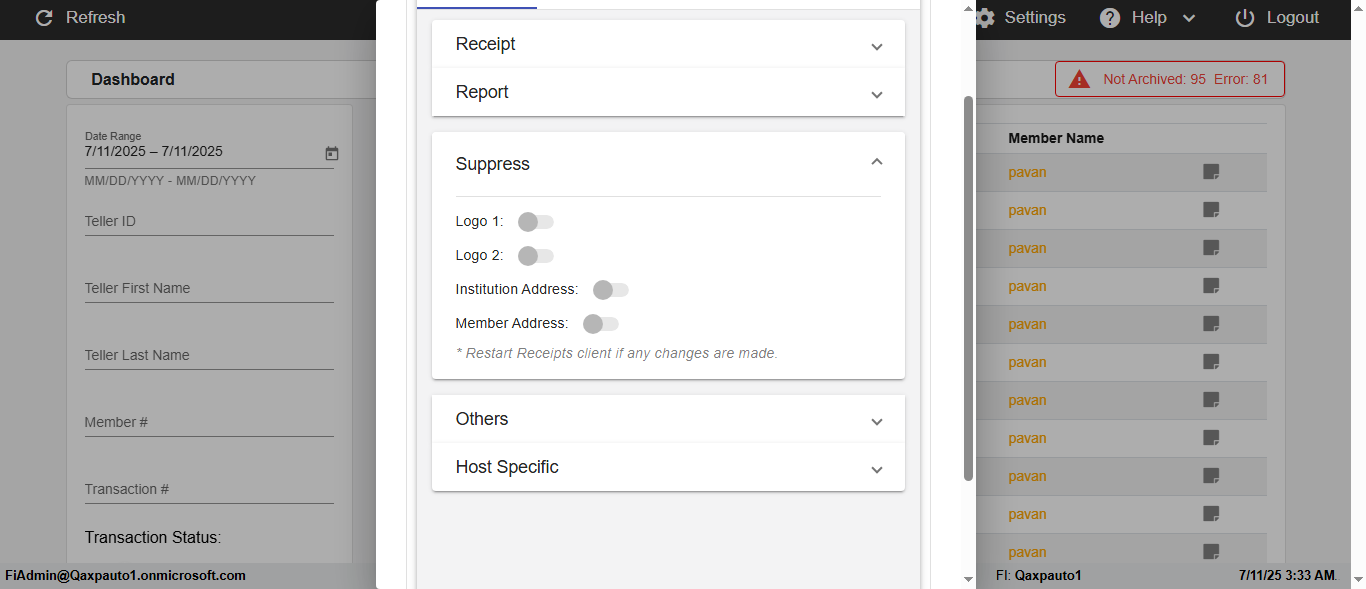This screenshot has height=589, width=1366.
Task: Open the Settings gear icon
Action: [x=986, y=18]
